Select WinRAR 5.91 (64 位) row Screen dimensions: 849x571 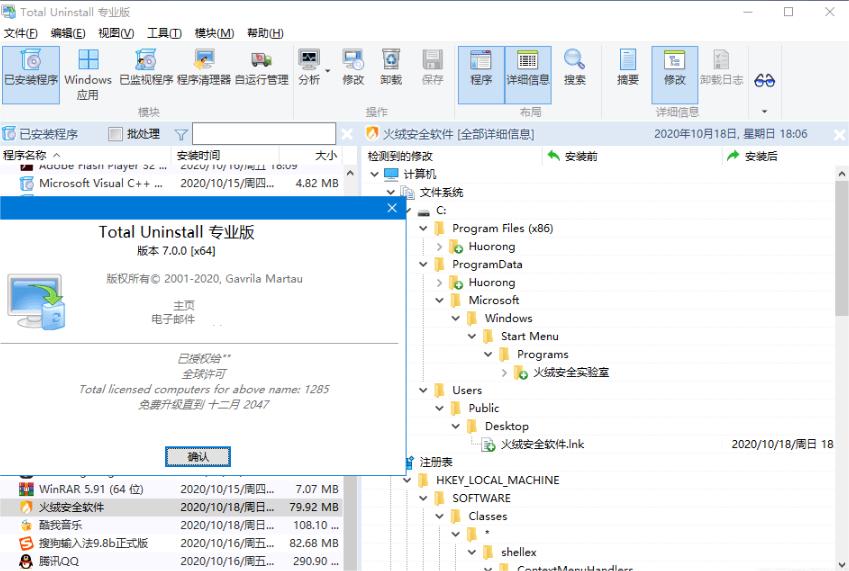(171, 489)
